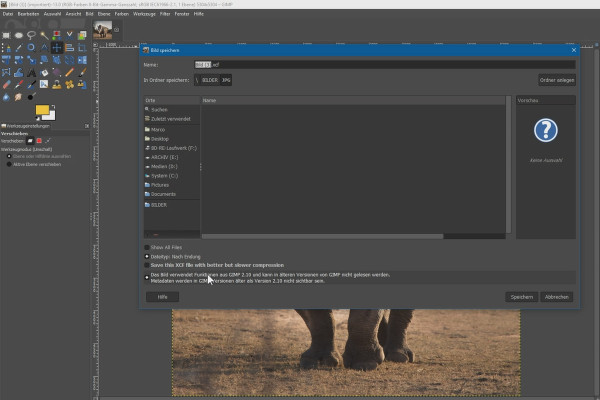The height and width of the screenshot is (400, 600).
Task: Select the Color Picker tool
Action: [x=19, y=48]
